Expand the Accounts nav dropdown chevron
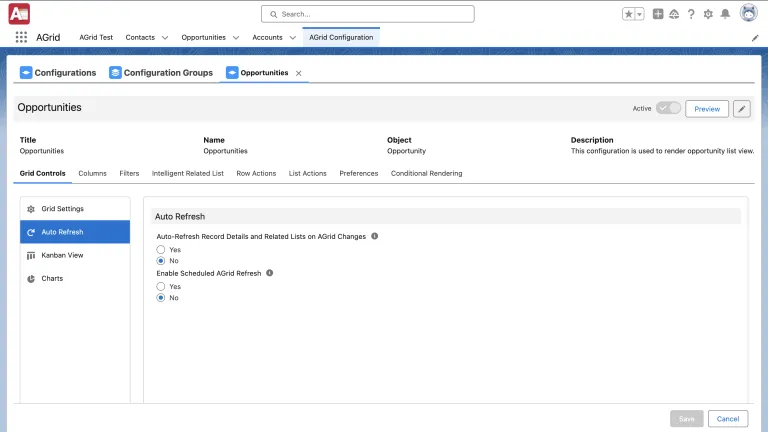 (x=293, y=38)
